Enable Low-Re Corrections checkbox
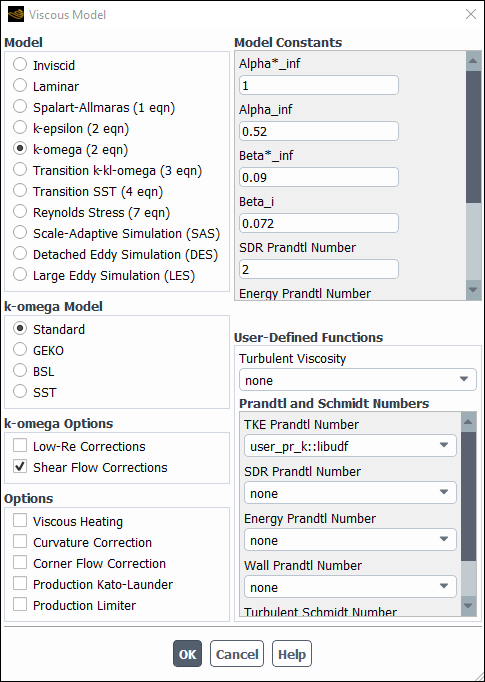Image resolution: width=485 pixels, height=682 pixels. coord(20,445)
